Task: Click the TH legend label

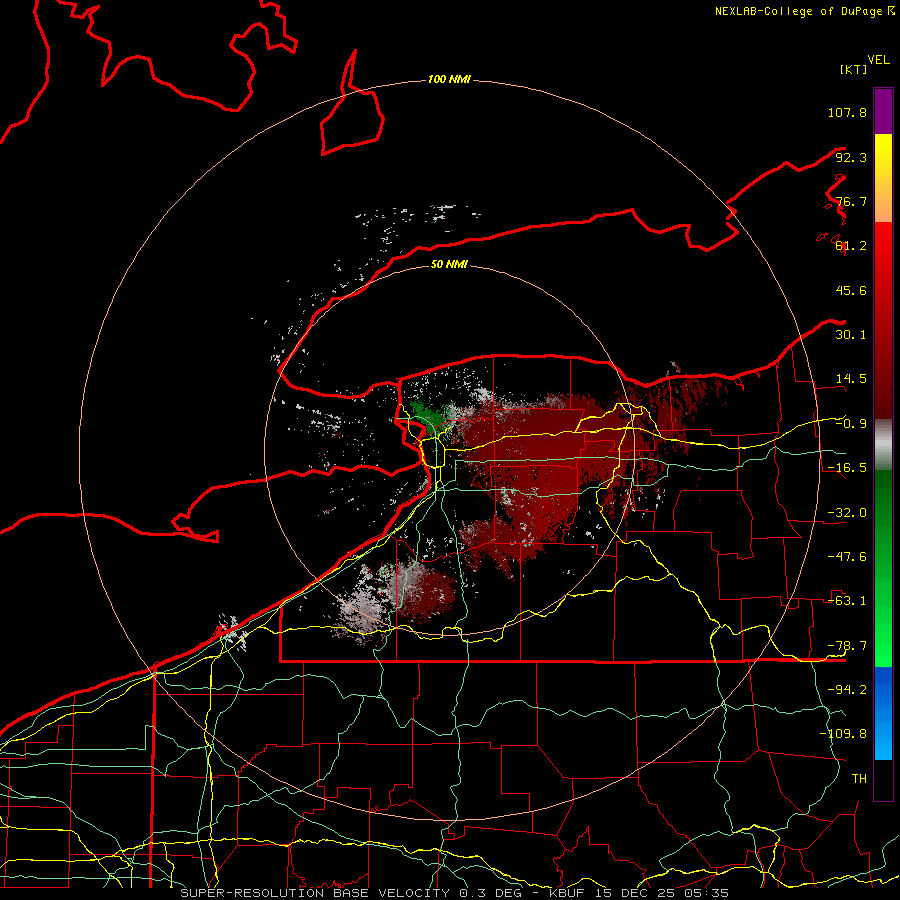Action: tap(859, 779)
